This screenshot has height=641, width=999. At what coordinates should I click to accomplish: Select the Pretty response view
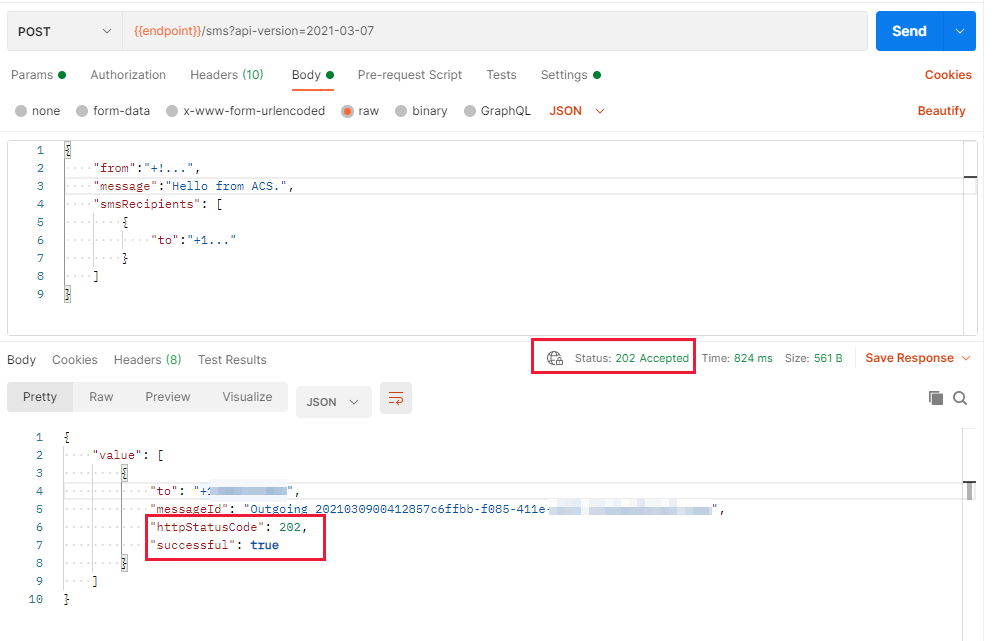[x=40, y=396]
